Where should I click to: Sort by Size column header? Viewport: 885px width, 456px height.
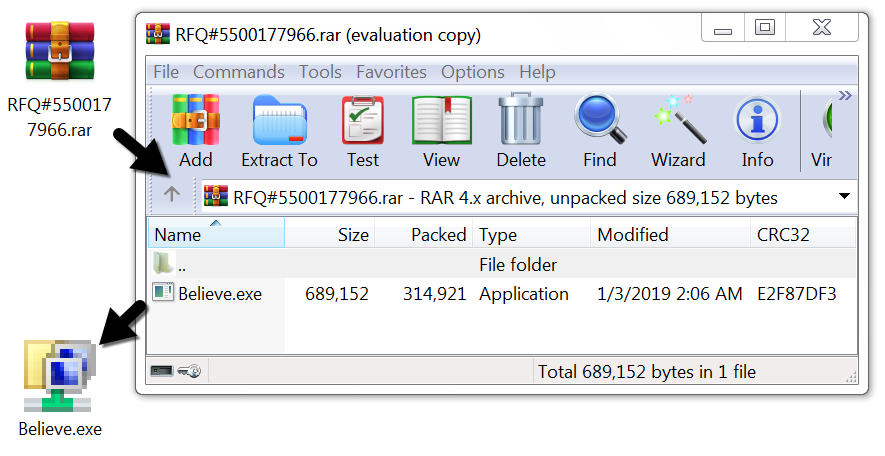point(330,234)
